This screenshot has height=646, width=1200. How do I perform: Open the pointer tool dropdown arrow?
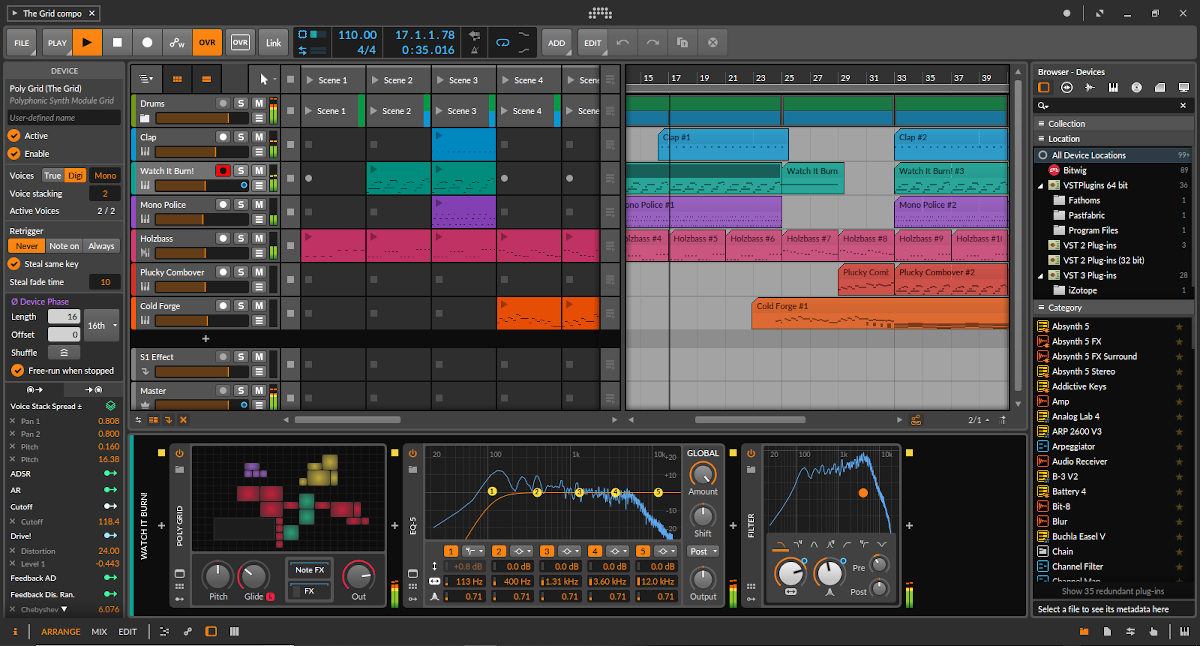[274, 79]
